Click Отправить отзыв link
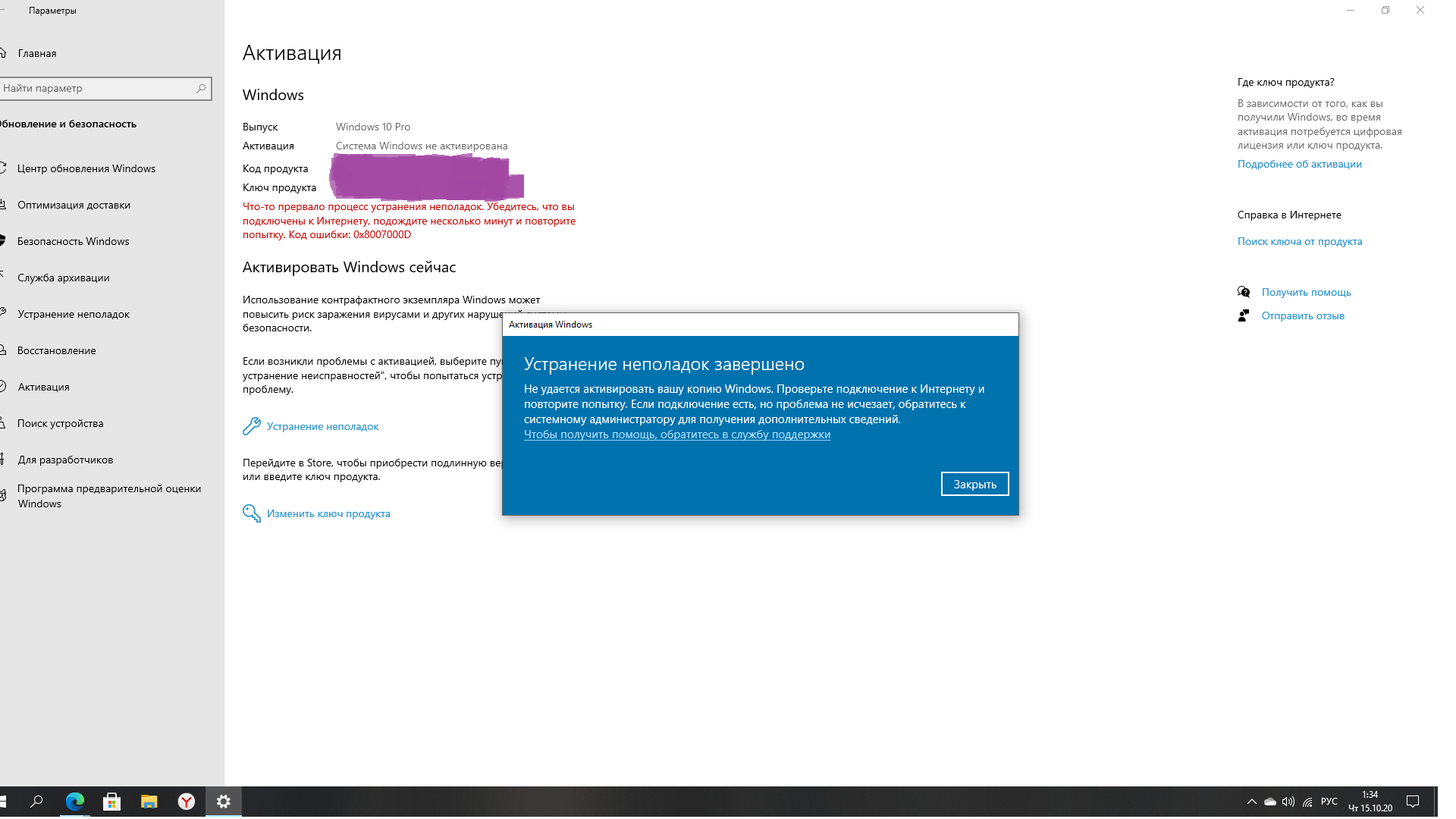Image resolution: width=1456 pixels, height=819 pixels. coord(1303,315)
